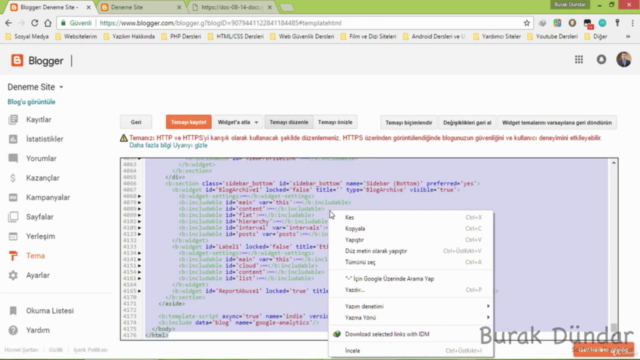This screenshot has height=360, width=640.
Task: Open the PHP Dersleri bookmark folder
Action: click(x=181, y=36)
